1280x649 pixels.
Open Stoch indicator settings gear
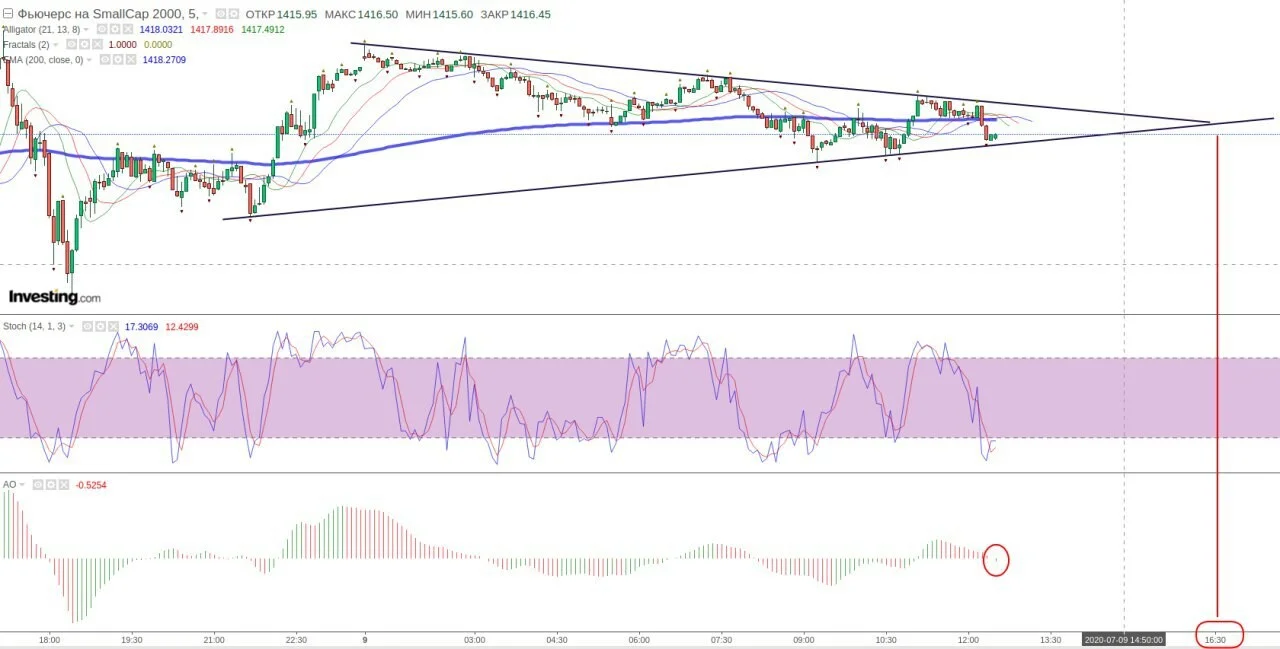tap(100, 327)
